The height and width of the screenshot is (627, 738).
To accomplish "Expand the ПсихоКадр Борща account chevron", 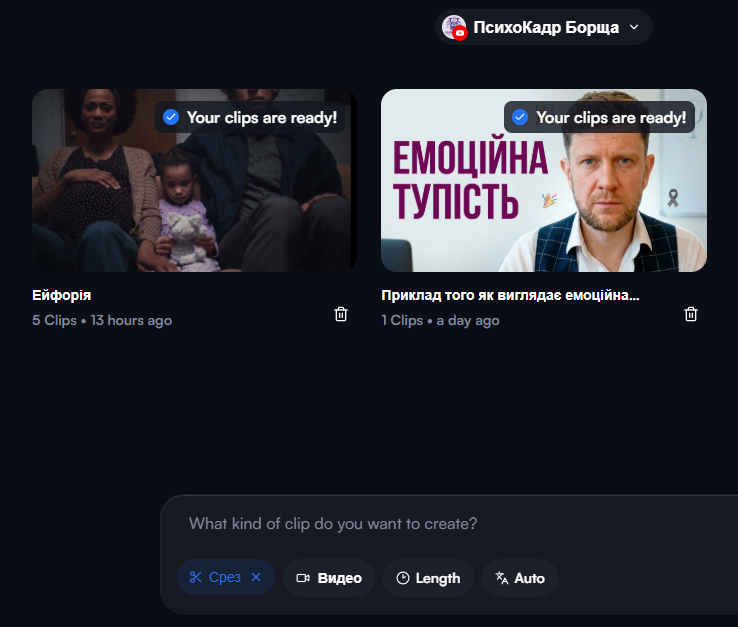I will [x=634, y=27].
